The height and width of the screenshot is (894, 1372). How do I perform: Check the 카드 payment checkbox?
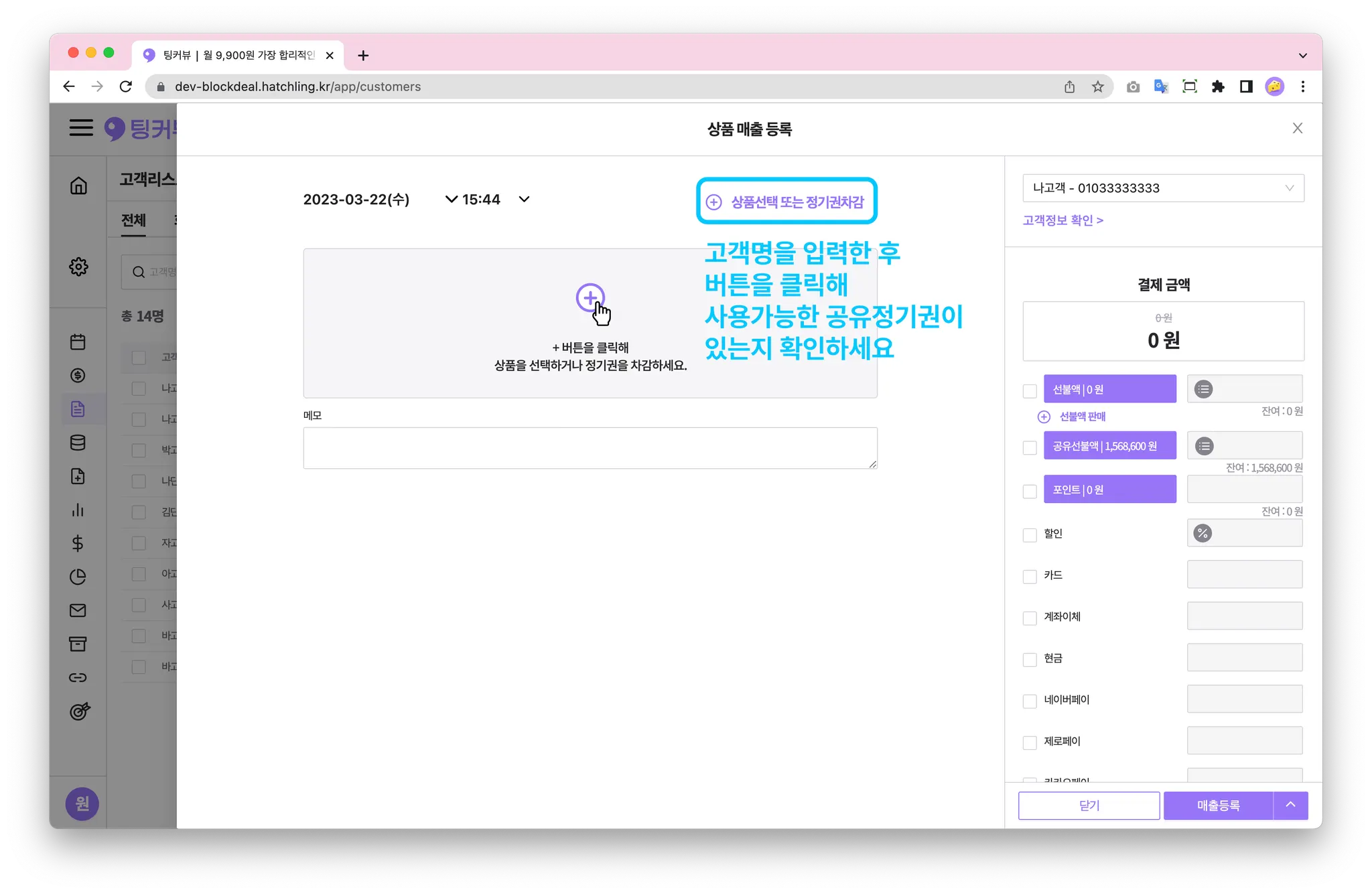pyautogui.click(x=1030, y=576)
